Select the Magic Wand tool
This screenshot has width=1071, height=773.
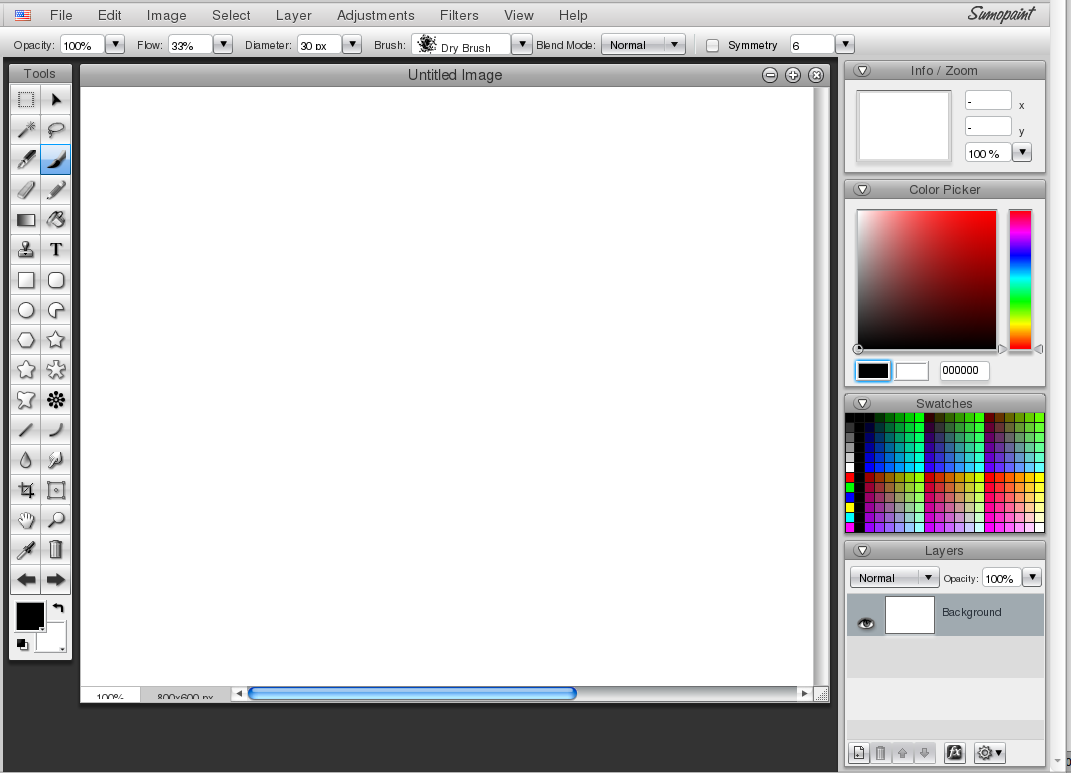26,129
